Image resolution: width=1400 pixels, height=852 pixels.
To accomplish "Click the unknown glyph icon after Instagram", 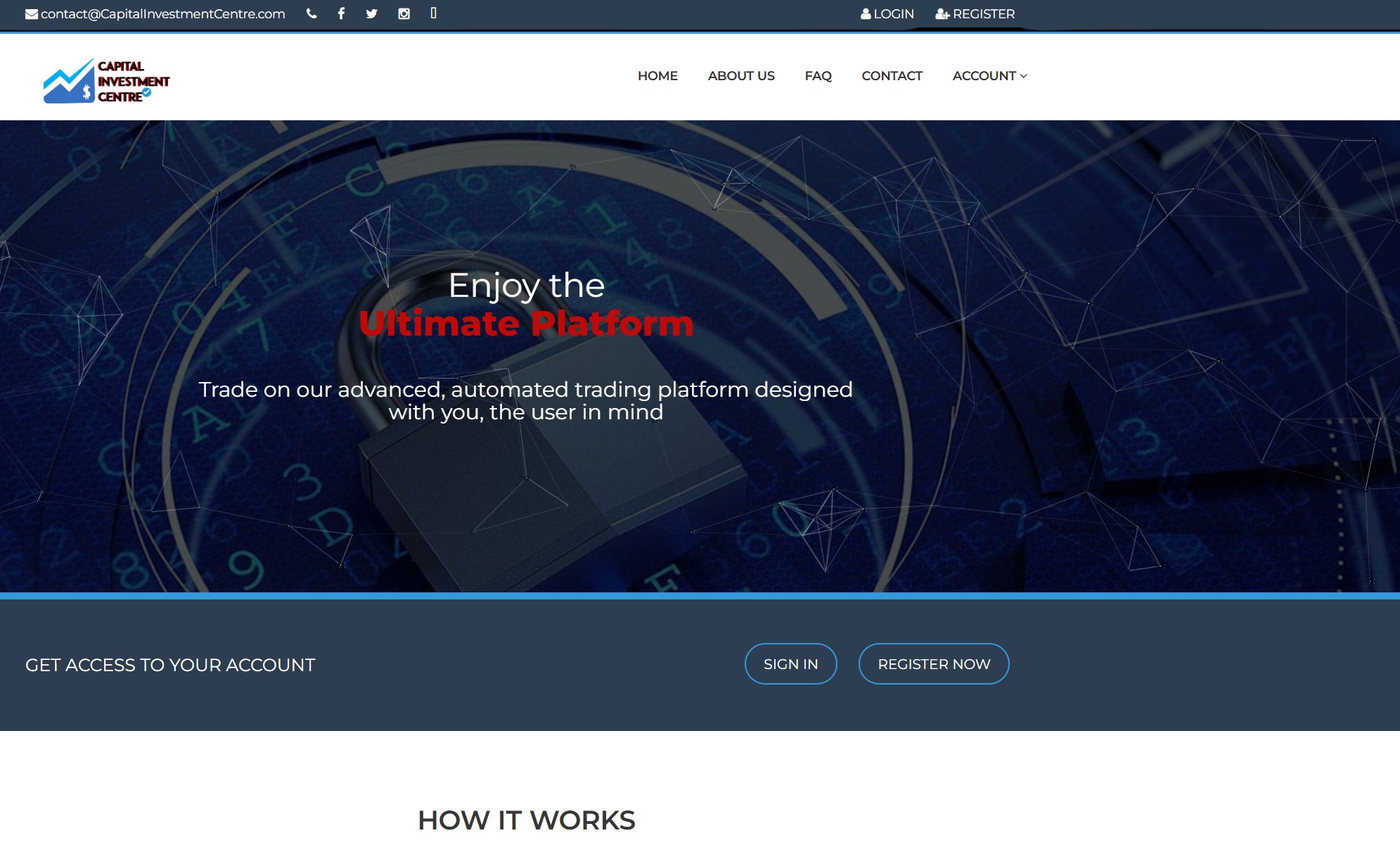I will click(434, 13).
